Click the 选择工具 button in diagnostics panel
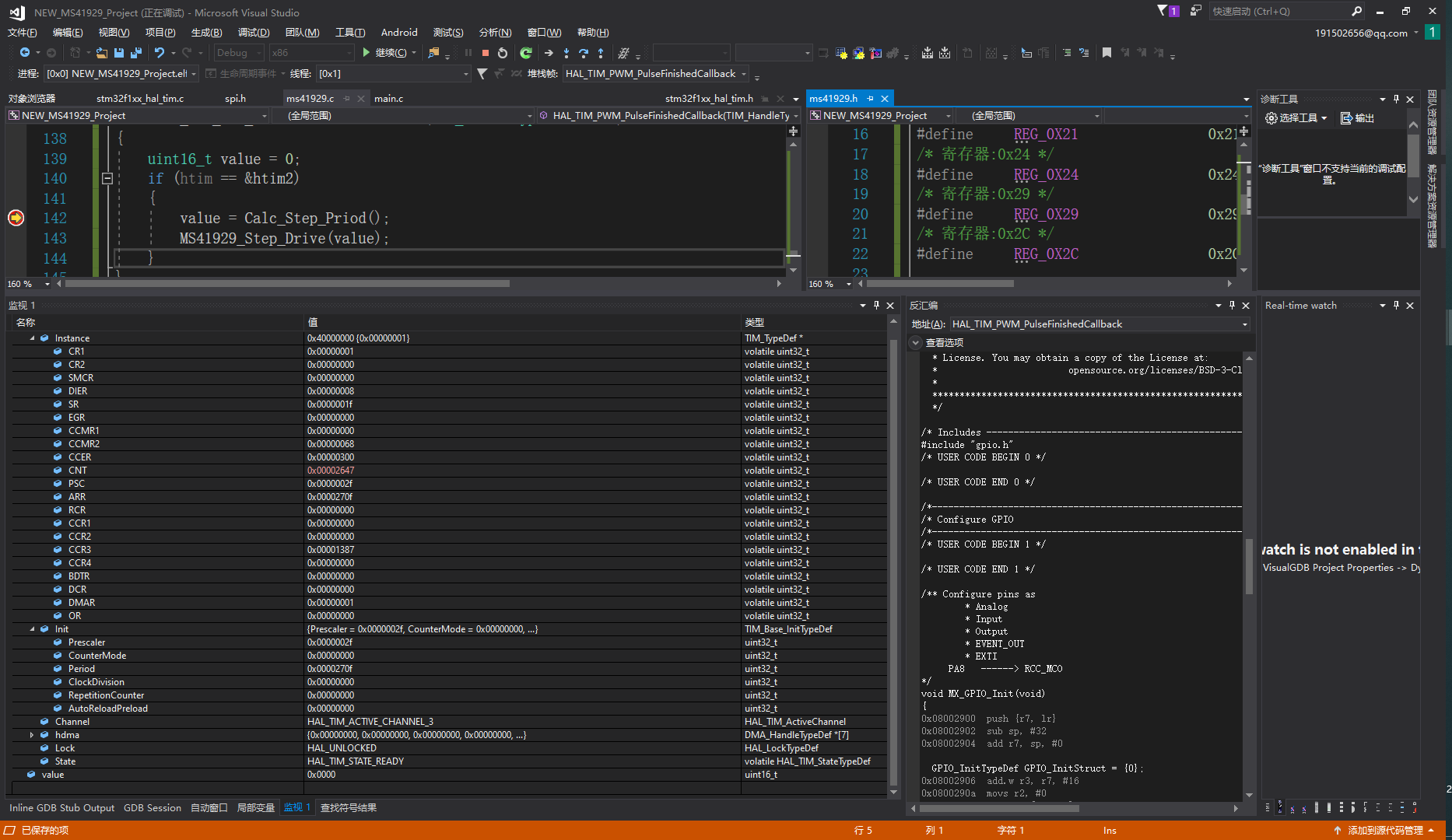The image size is (1452, 840). 1297,117
